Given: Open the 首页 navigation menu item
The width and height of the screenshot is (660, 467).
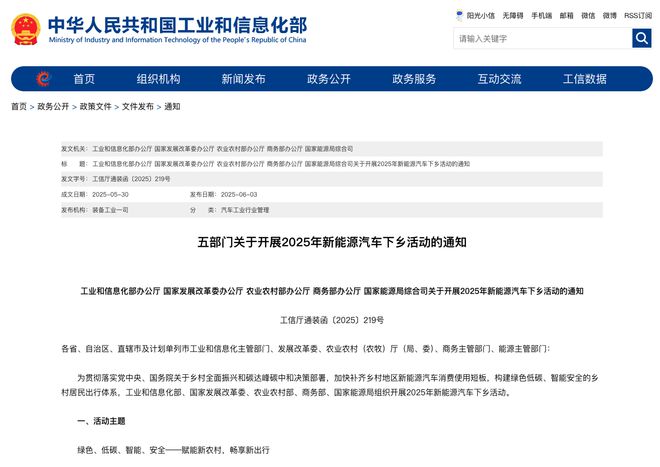Looking at the screenshot, I should tap(84, 79).
